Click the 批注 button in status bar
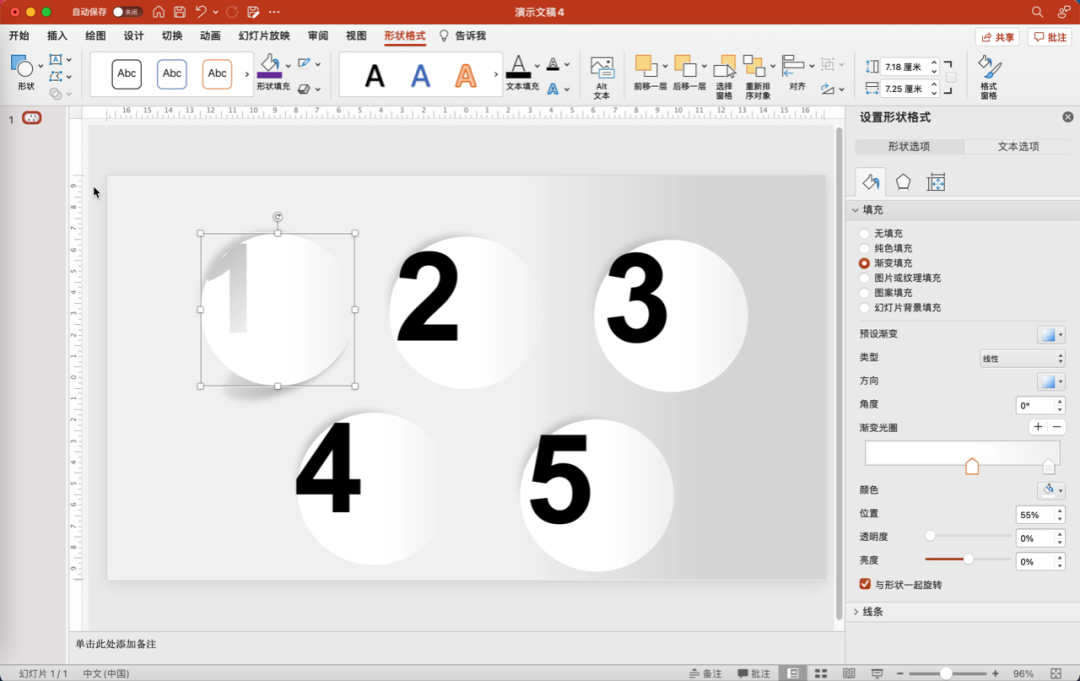 click(754, 673)
